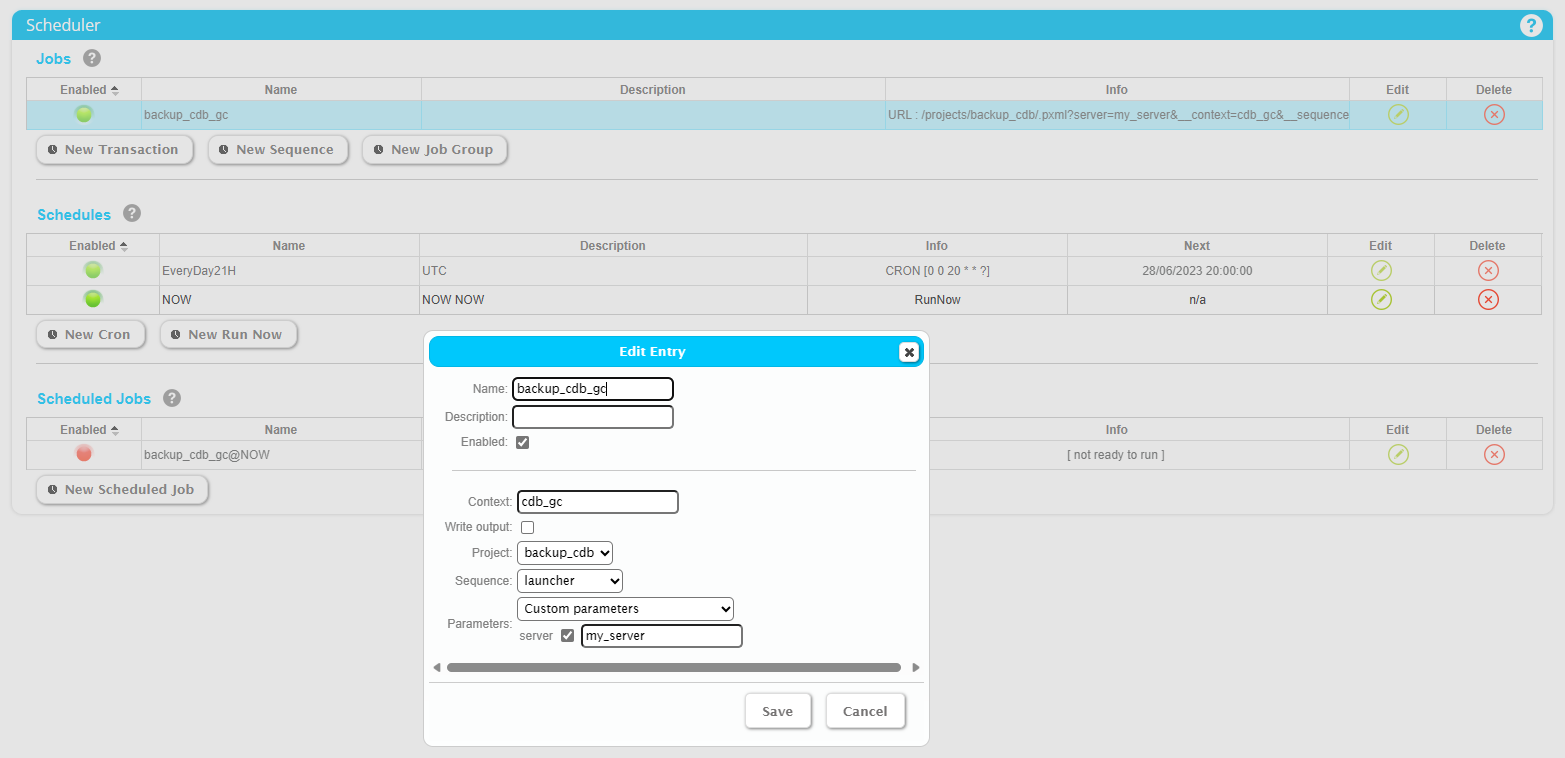The width and height of the screenshot is (1565, 758).
Task: Click the edit pencil icon for backup_cdb_gc job
Action: click(1397, 115)
